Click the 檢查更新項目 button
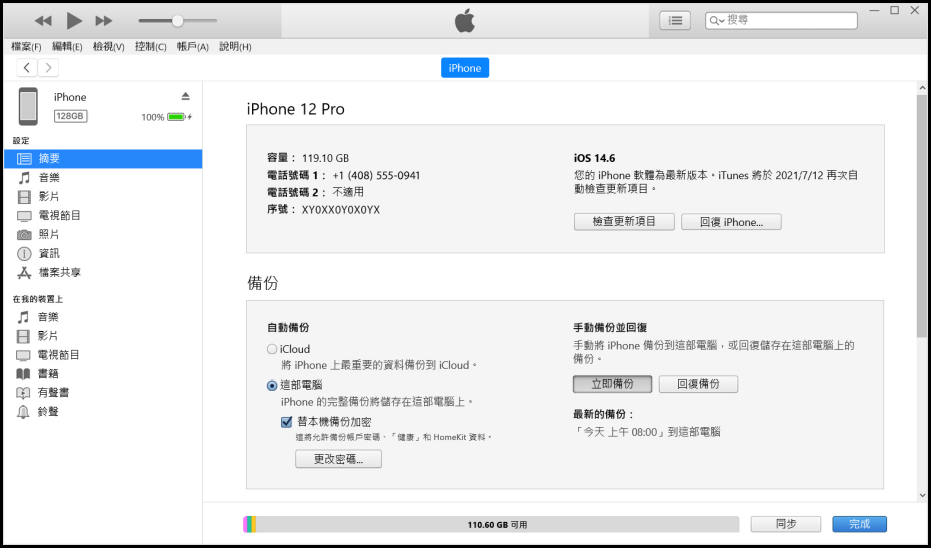The width and height of the screenshot is (932, 549). click(x=624, y=222)
